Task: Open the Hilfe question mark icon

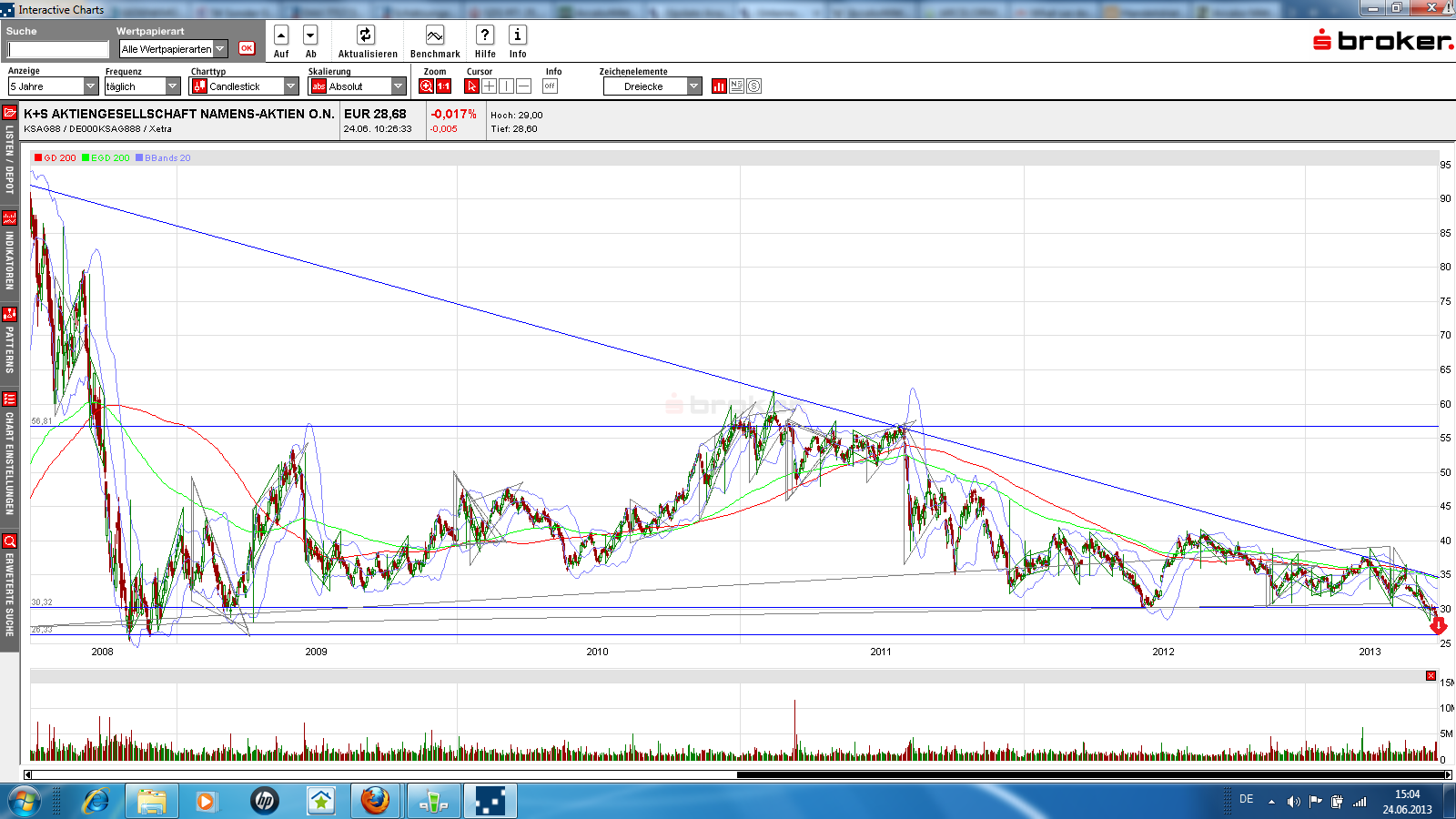Action: [485, 35]
